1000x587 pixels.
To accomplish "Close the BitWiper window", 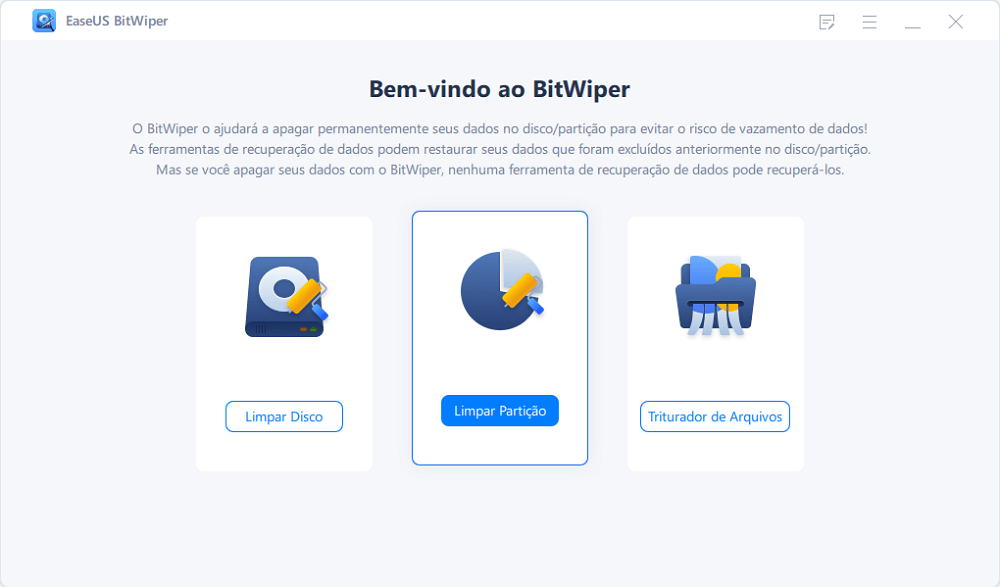I will click(955, 22).
